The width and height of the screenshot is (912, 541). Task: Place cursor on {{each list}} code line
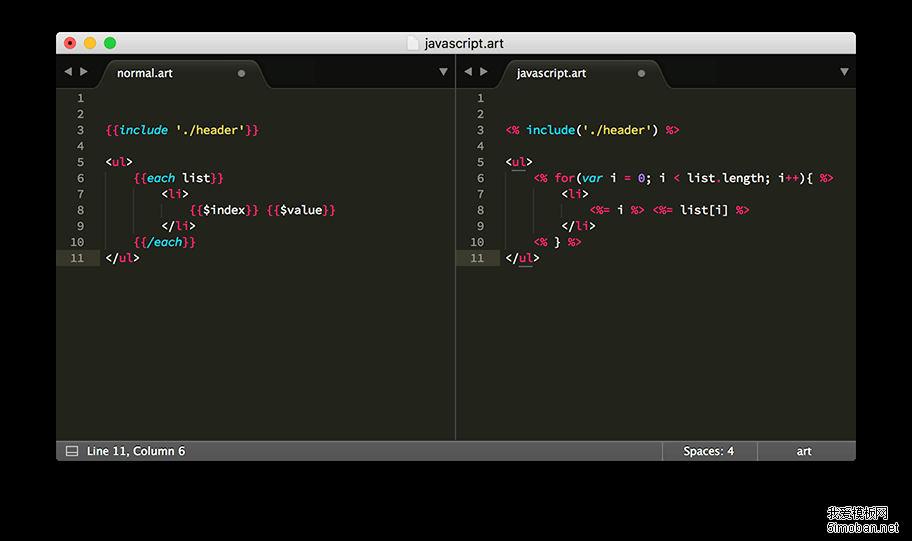(x=178, y=178)
